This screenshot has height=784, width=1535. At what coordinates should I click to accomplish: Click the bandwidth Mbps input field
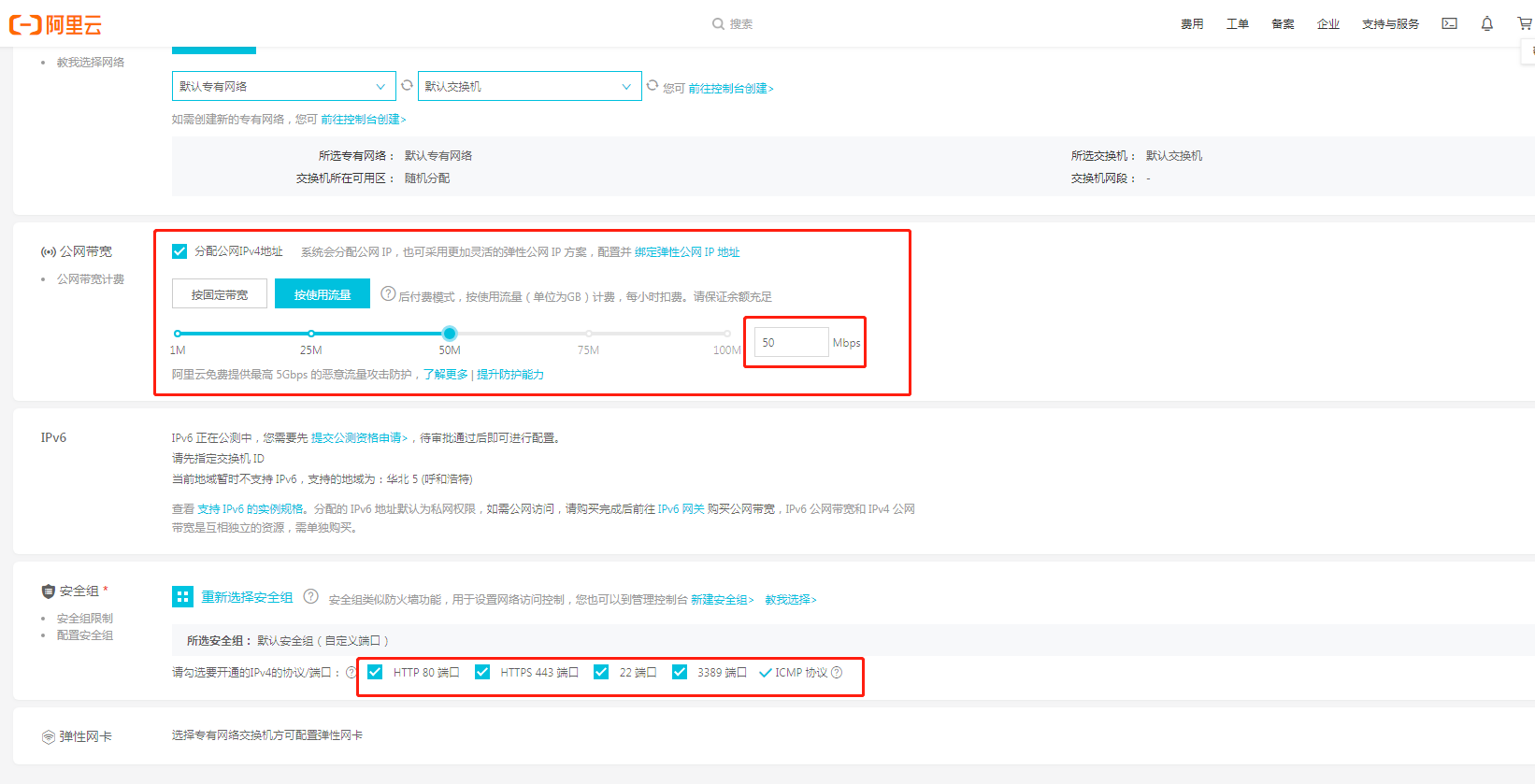pos(791,343)
